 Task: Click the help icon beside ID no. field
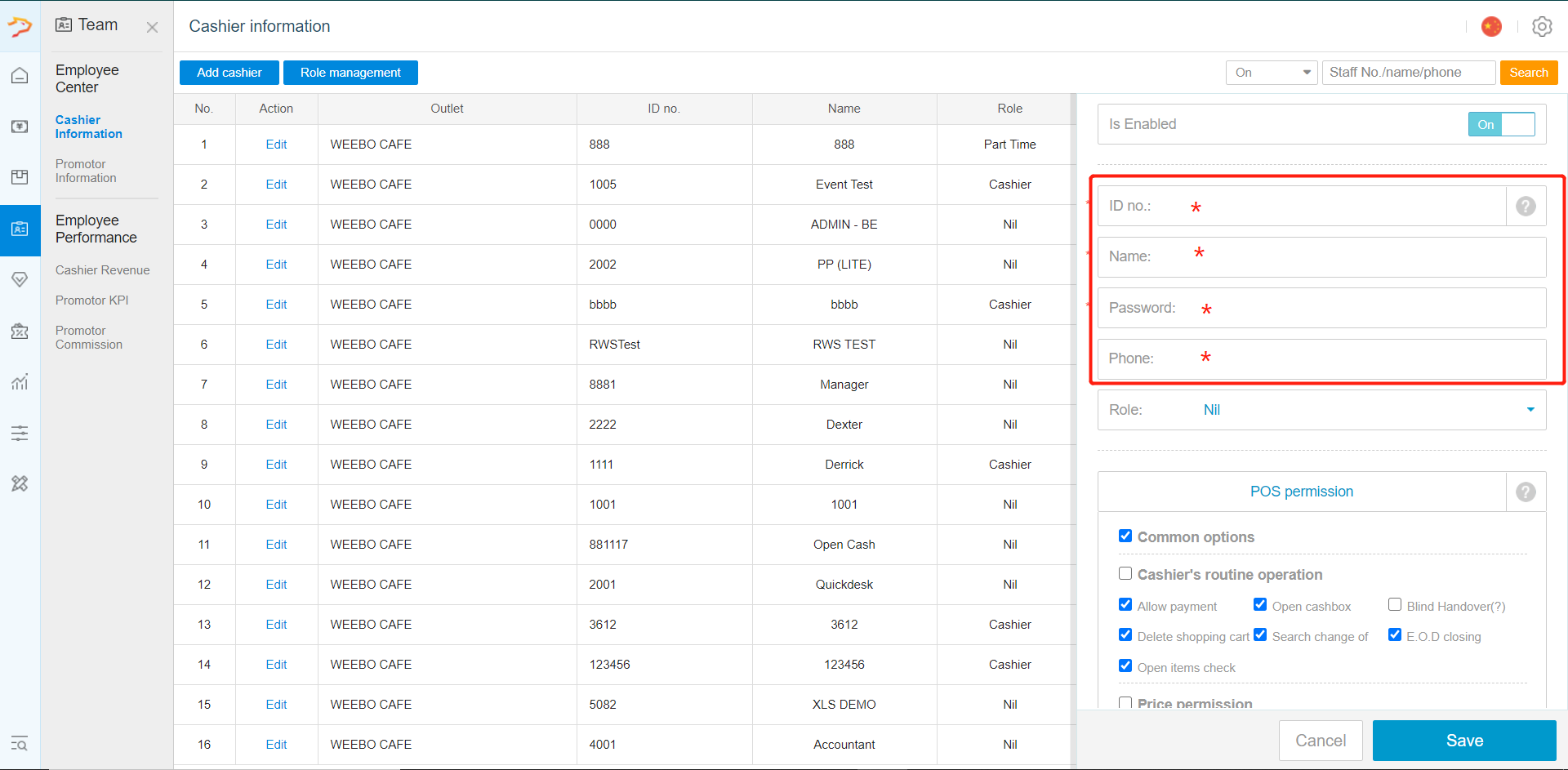pyautogui.click(x=1526, y=207)
